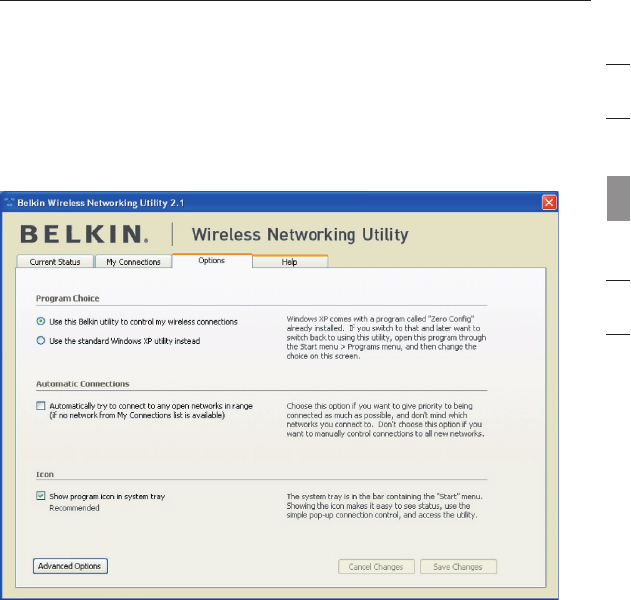The width and height of the screenshot is (631, 600).
Task: Click the 'Program Choice' section heading
Action: 68,298
